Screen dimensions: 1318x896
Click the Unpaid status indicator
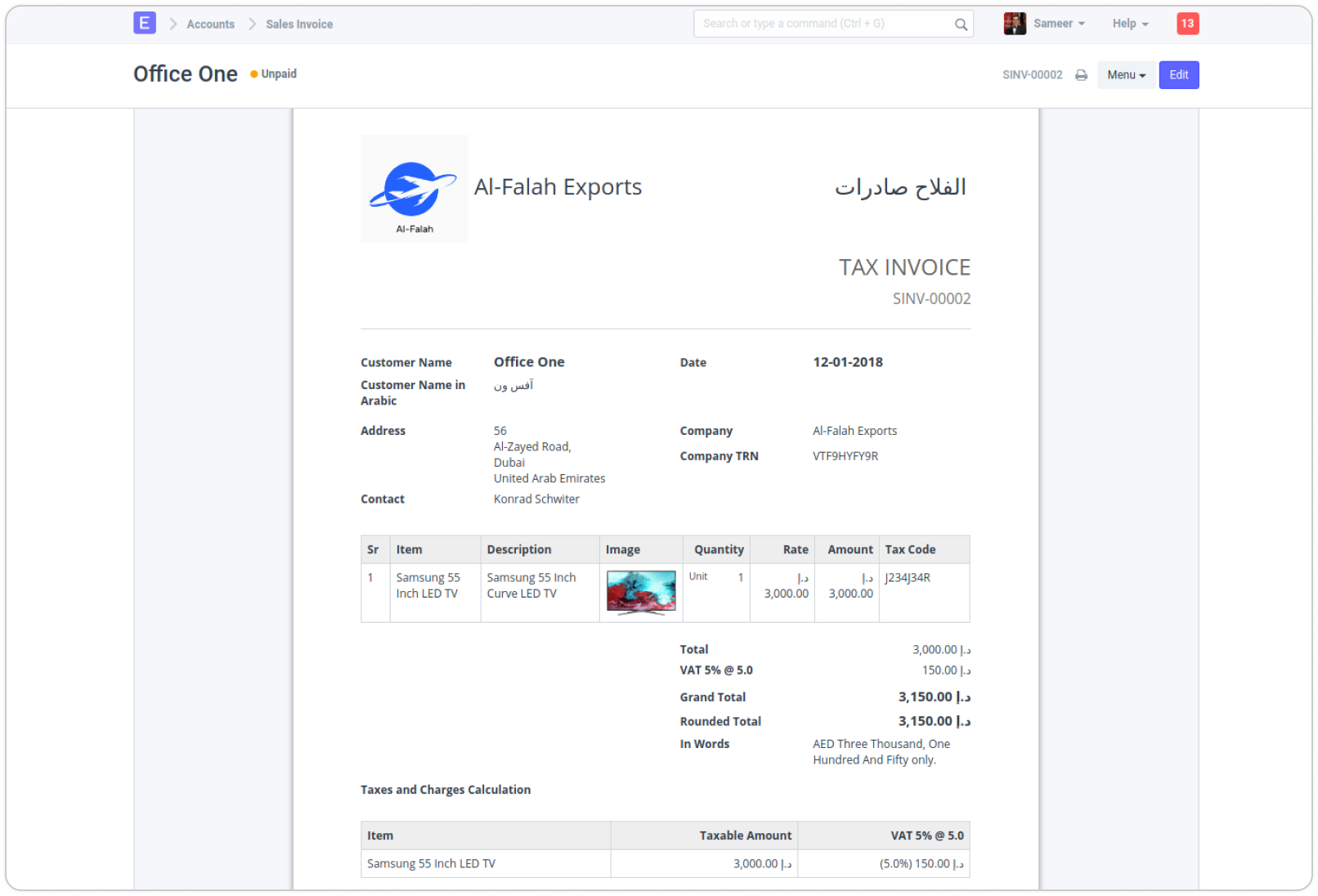pyautogui.click(x=274, y=74)
